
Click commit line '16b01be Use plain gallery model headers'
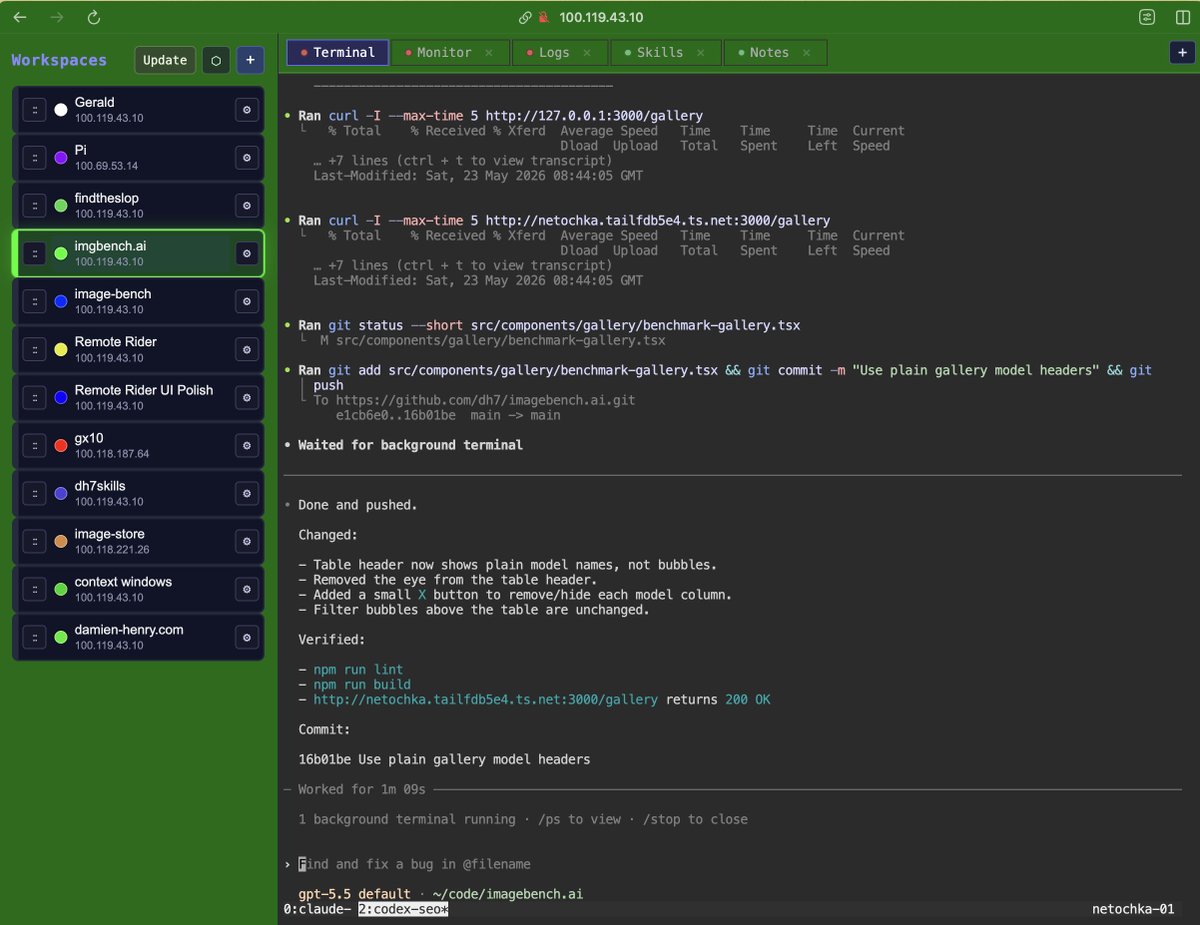coord(444,760)
